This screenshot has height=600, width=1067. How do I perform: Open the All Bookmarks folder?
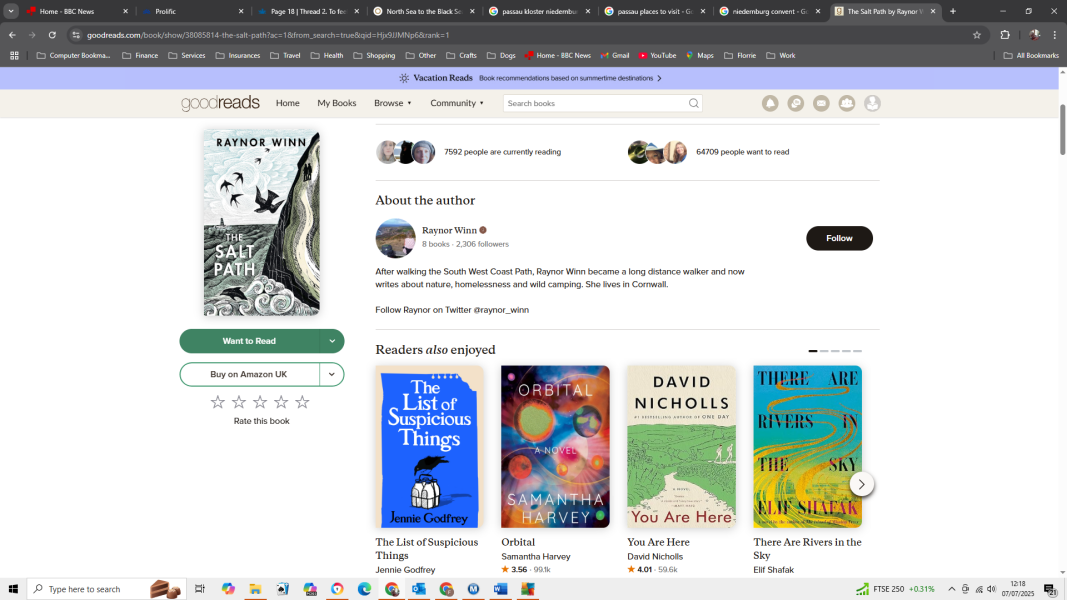tap(1031, 56)
